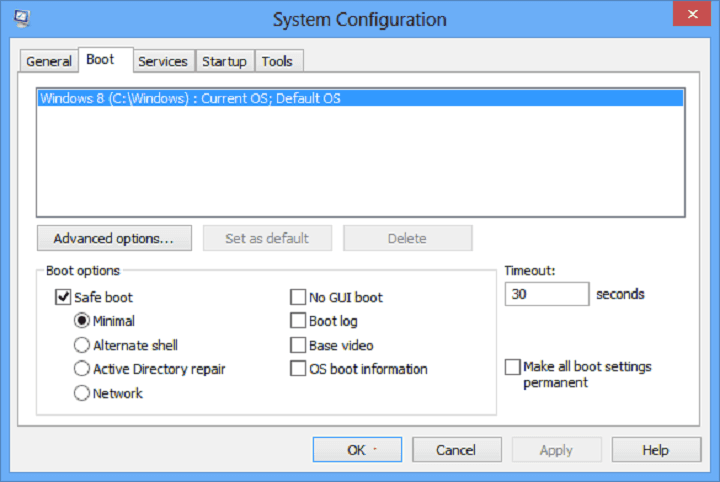The width and height of the screenshot is (720, 482).
Task: Open Advanced options dialog
Action: tap(114, 238)
